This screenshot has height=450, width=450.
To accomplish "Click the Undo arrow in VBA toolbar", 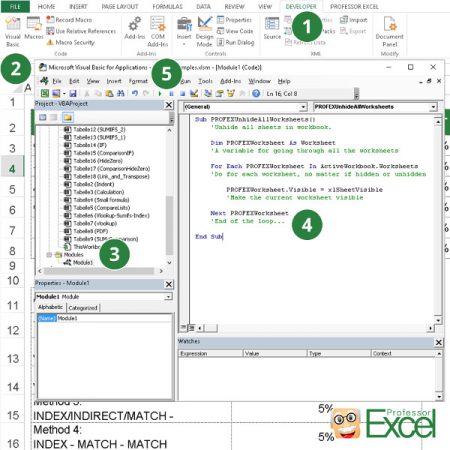I will click(135, 94).
